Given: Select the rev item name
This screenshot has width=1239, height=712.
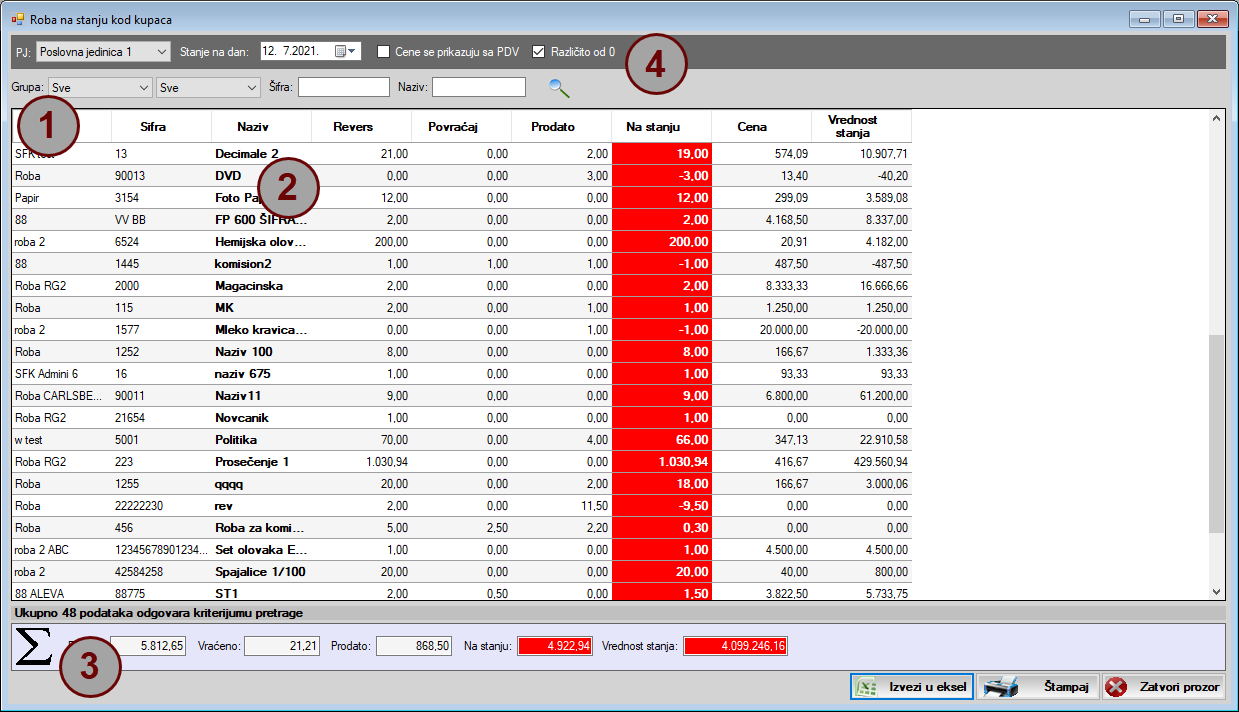Looking at the screenshot, I should (224, 506).
